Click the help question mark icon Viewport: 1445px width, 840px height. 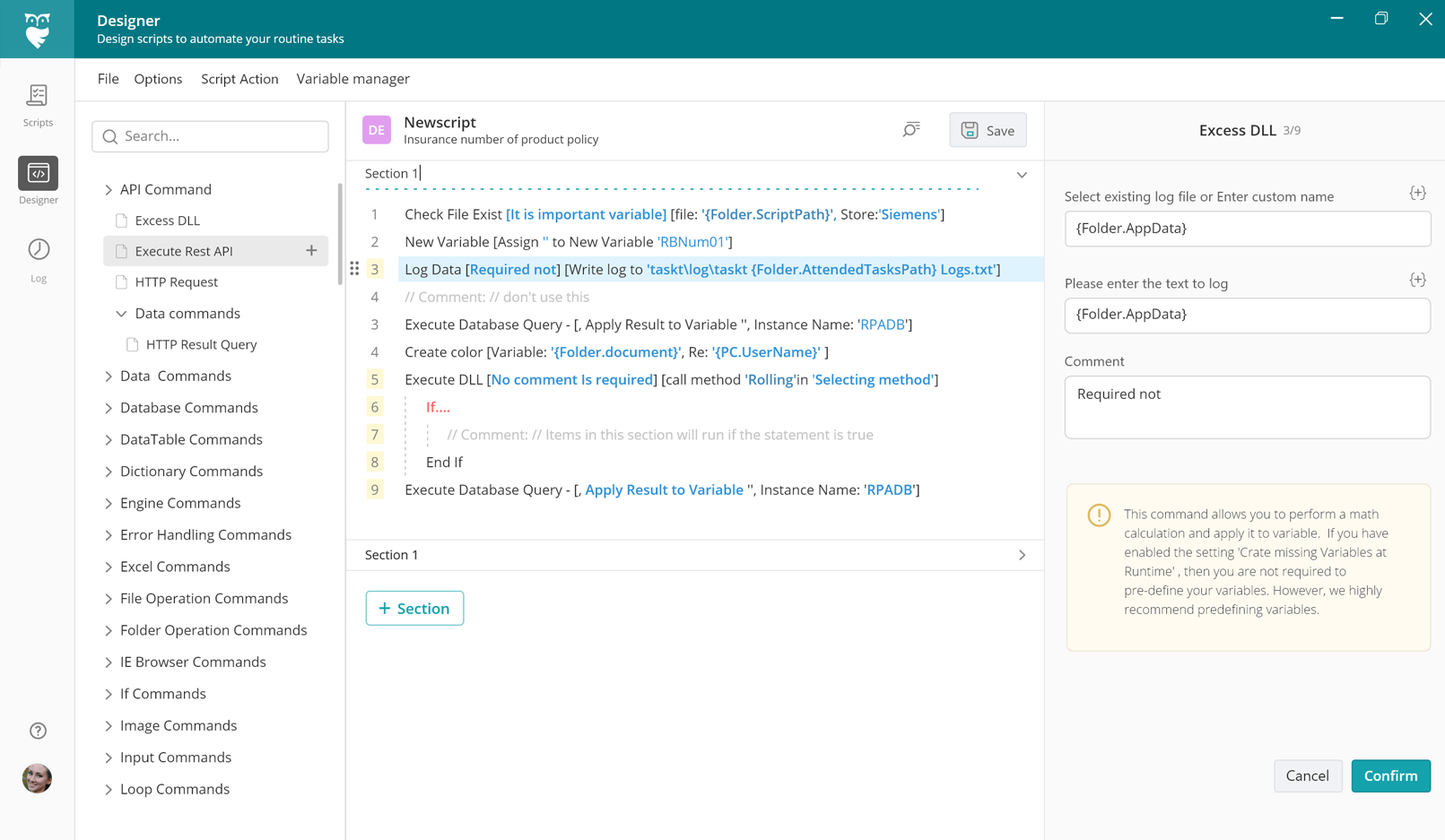point(37,731)
